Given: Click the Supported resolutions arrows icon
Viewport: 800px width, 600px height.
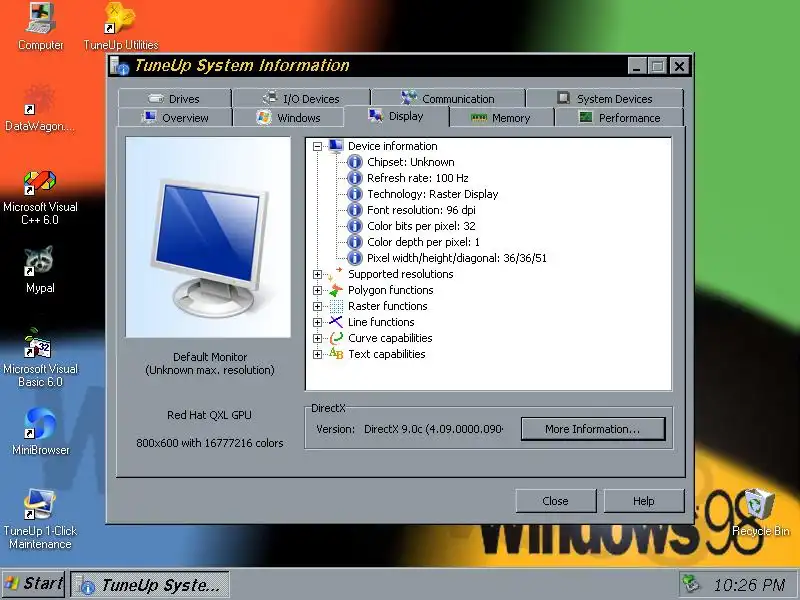Looking at the screenshot, I should click(x=336, y=274).
